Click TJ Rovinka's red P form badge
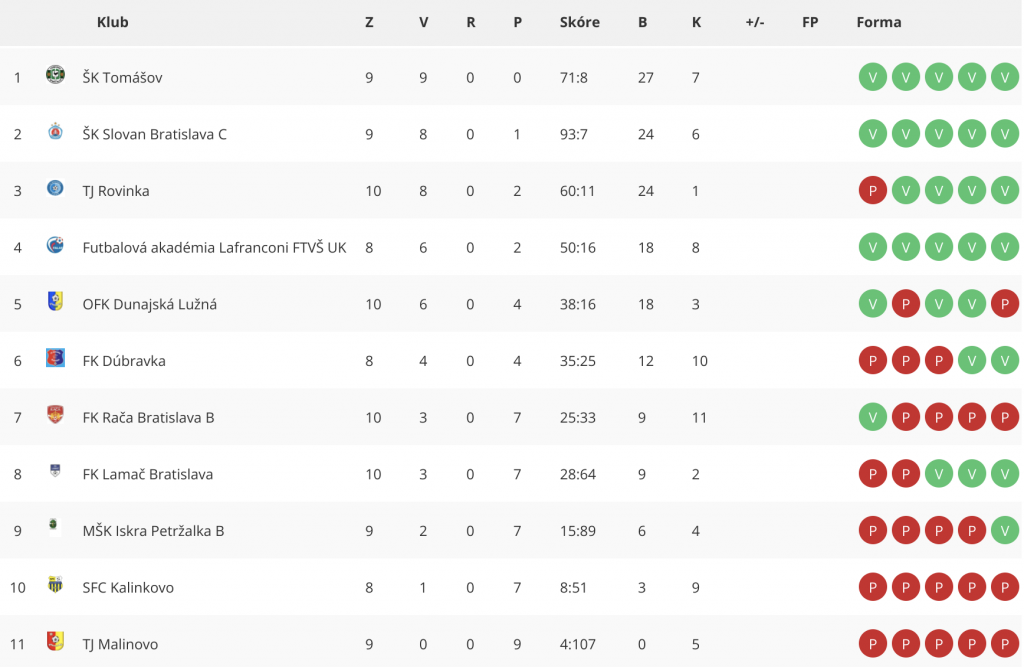The width and height of the screenshot is (1024, 667). tap(872, 191)
